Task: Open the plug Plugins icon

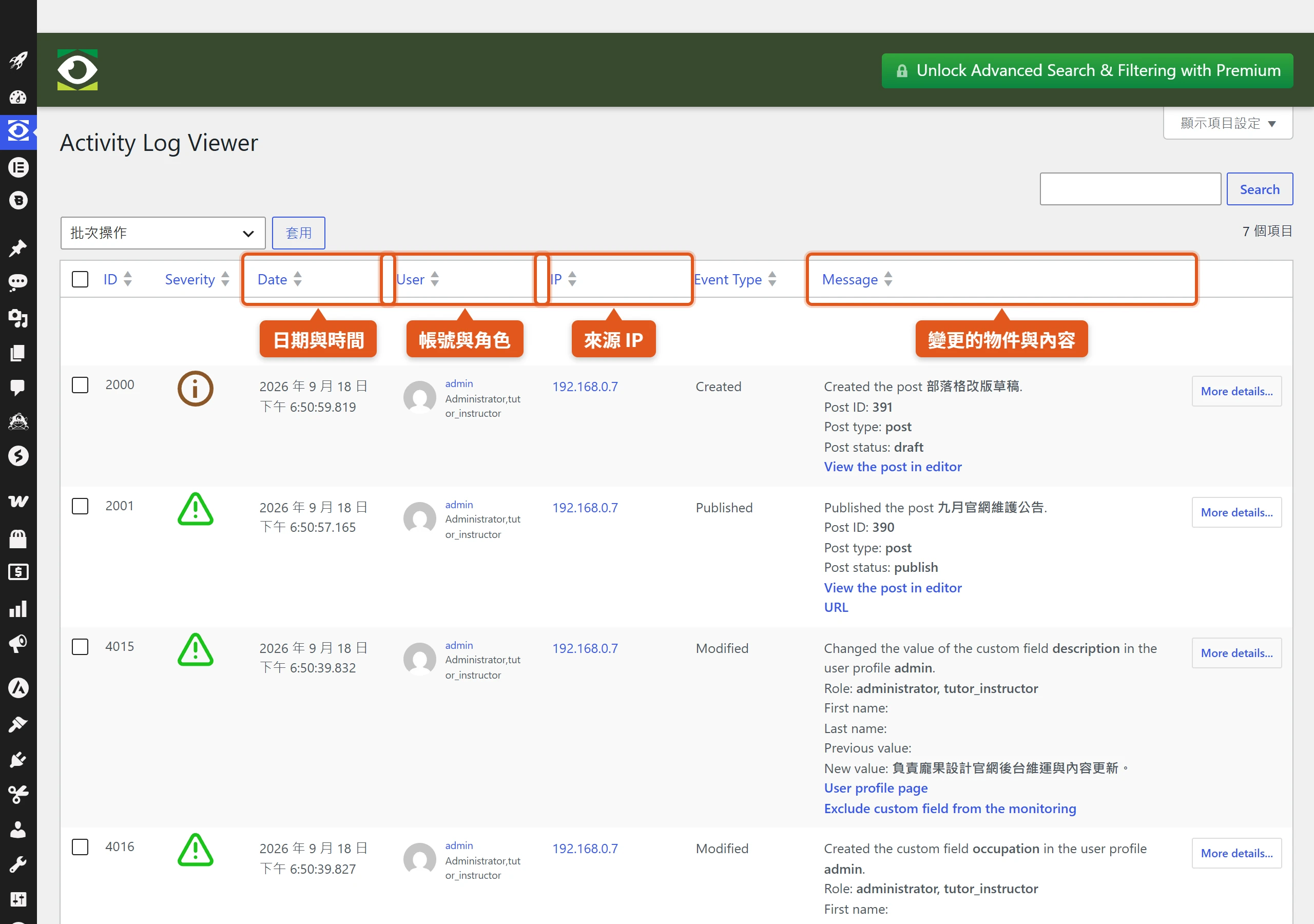Action: [x=18, y=759]
